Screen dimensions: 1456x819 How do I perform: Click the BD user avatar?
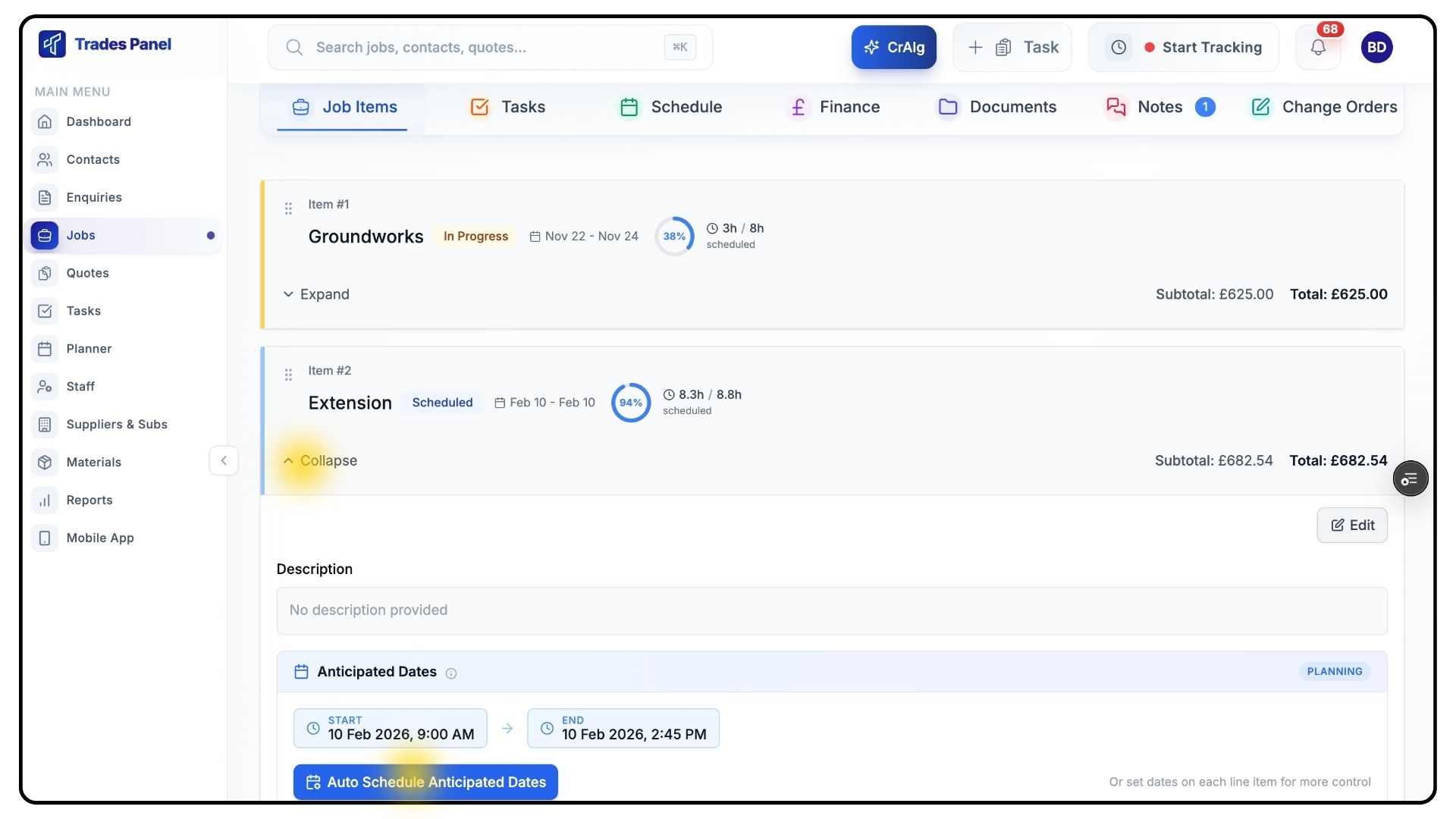coord(1376,48)
